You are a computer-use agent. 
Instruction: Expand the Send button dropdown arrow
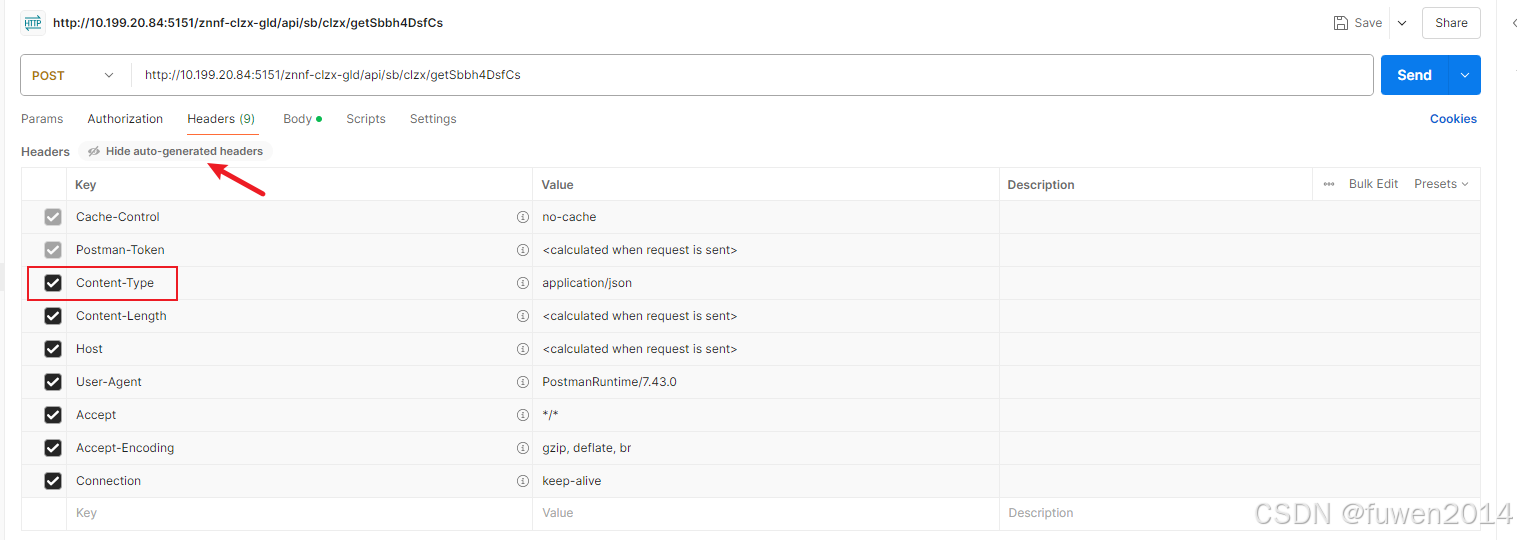(1465, 75)
